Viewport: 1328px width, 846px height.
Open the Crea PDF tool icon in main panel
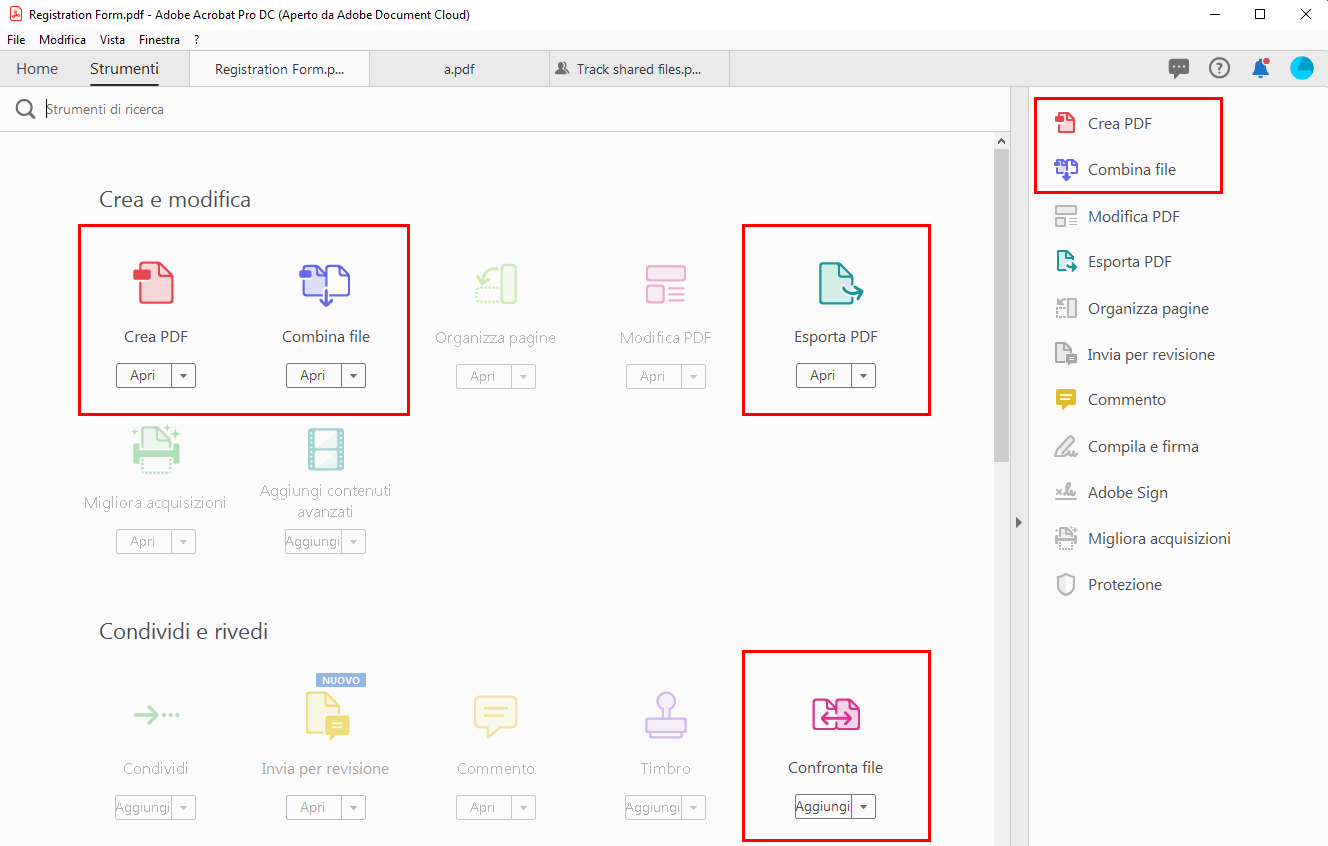(x=153, y=283)
